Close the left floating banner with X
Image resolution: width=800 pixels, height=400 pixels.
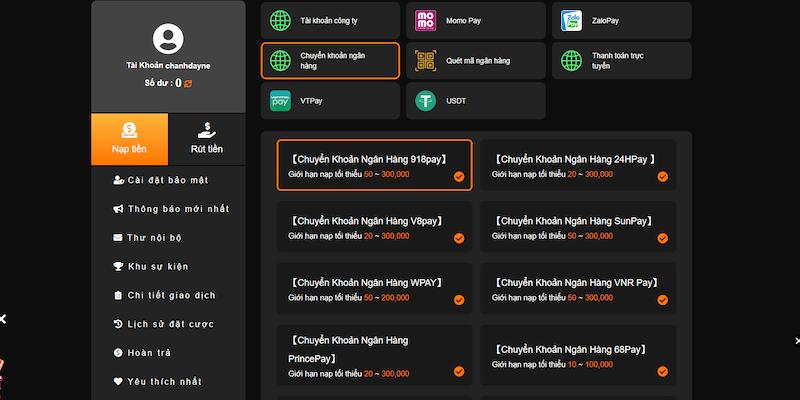tap(3, 319)
